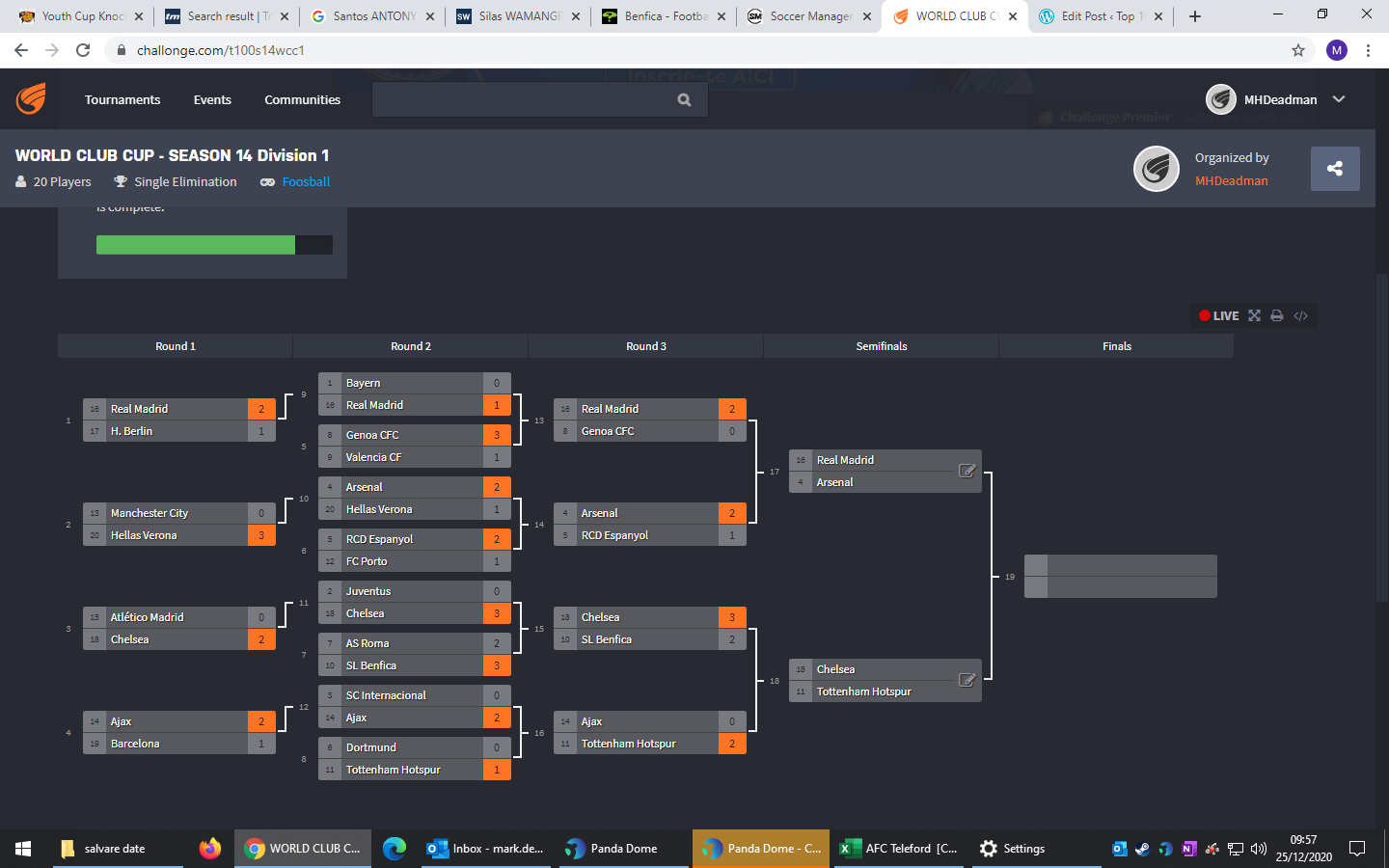Click the print bracket icon
The width and height of the screenshot is (1389, 868).
coord(1277,315)
